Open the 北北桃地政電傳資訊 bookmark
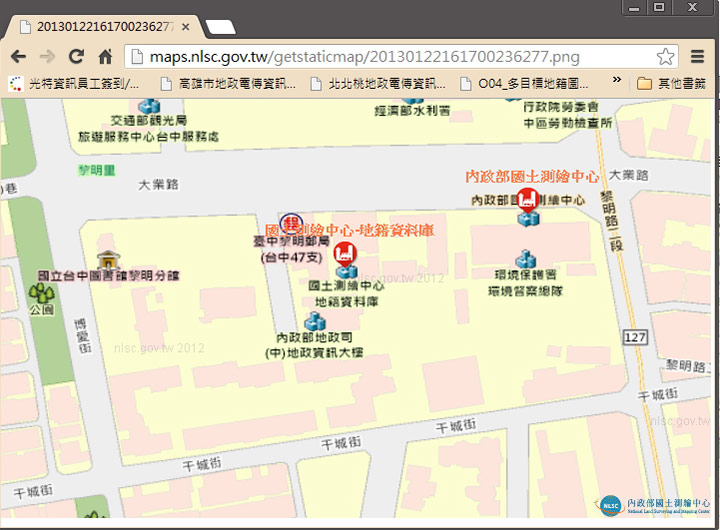 point(378,84)
